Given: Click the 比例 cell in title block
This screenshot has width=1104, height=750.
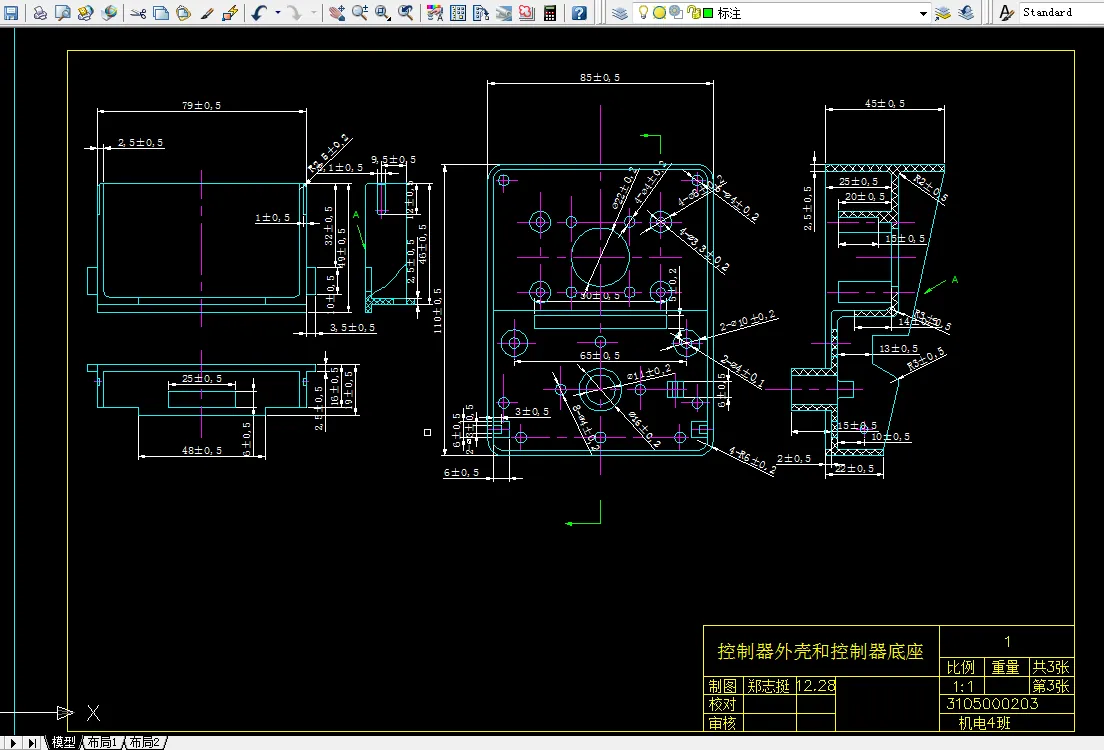Looking at the screenshot, I should [960, 667].
